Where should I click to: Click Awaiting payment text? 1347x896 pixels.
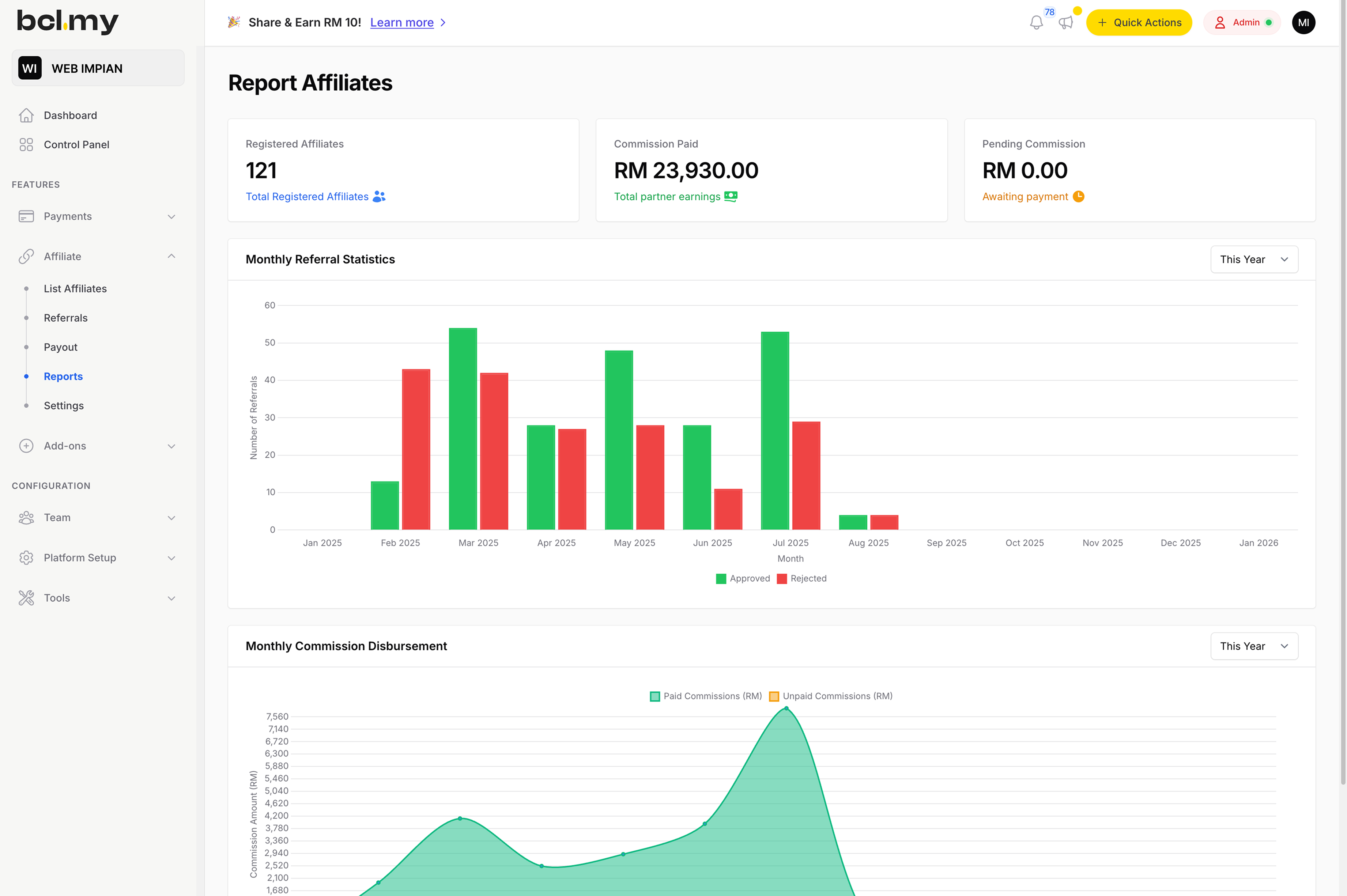tap(1025, 197)
